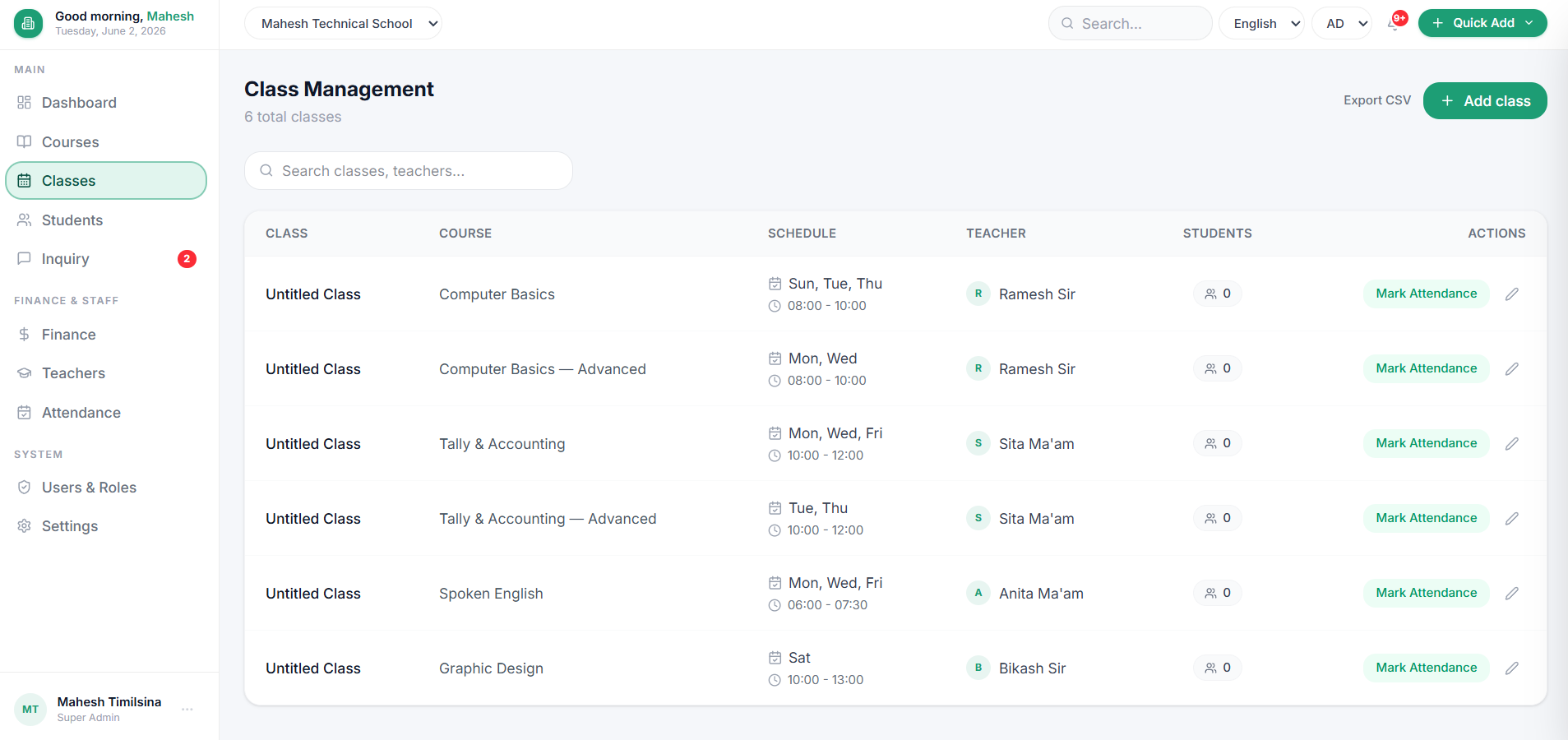Viewport: 1568px width, 740px height.
Task: Select Classes in the sidebar
Action: (x=106, y=181)
